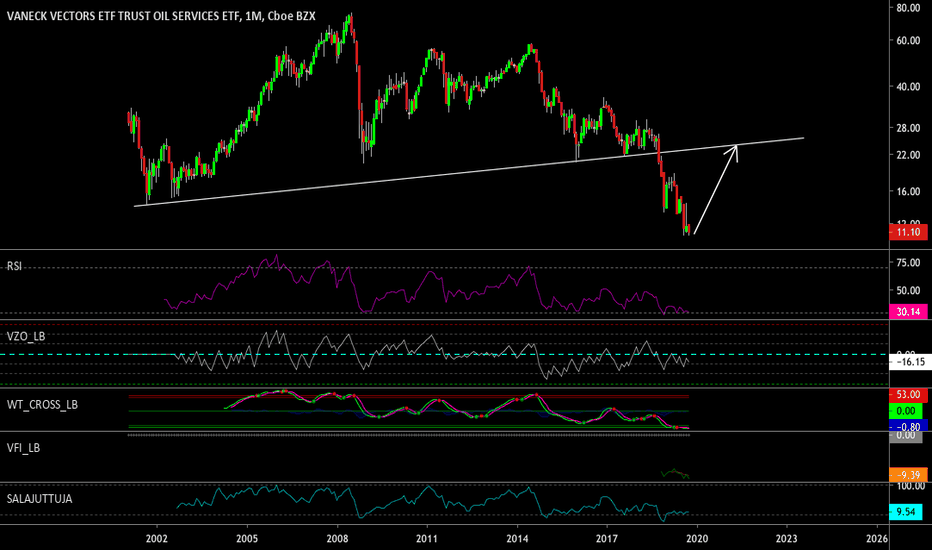Click the gray 0.00 VFI value tag

click(905, 436)
